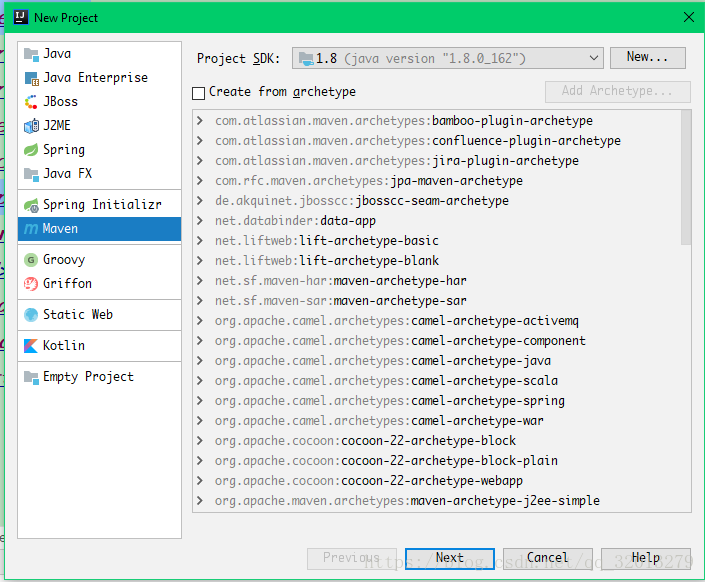Select Empty Project in sidebar

[x=99, y=377]
